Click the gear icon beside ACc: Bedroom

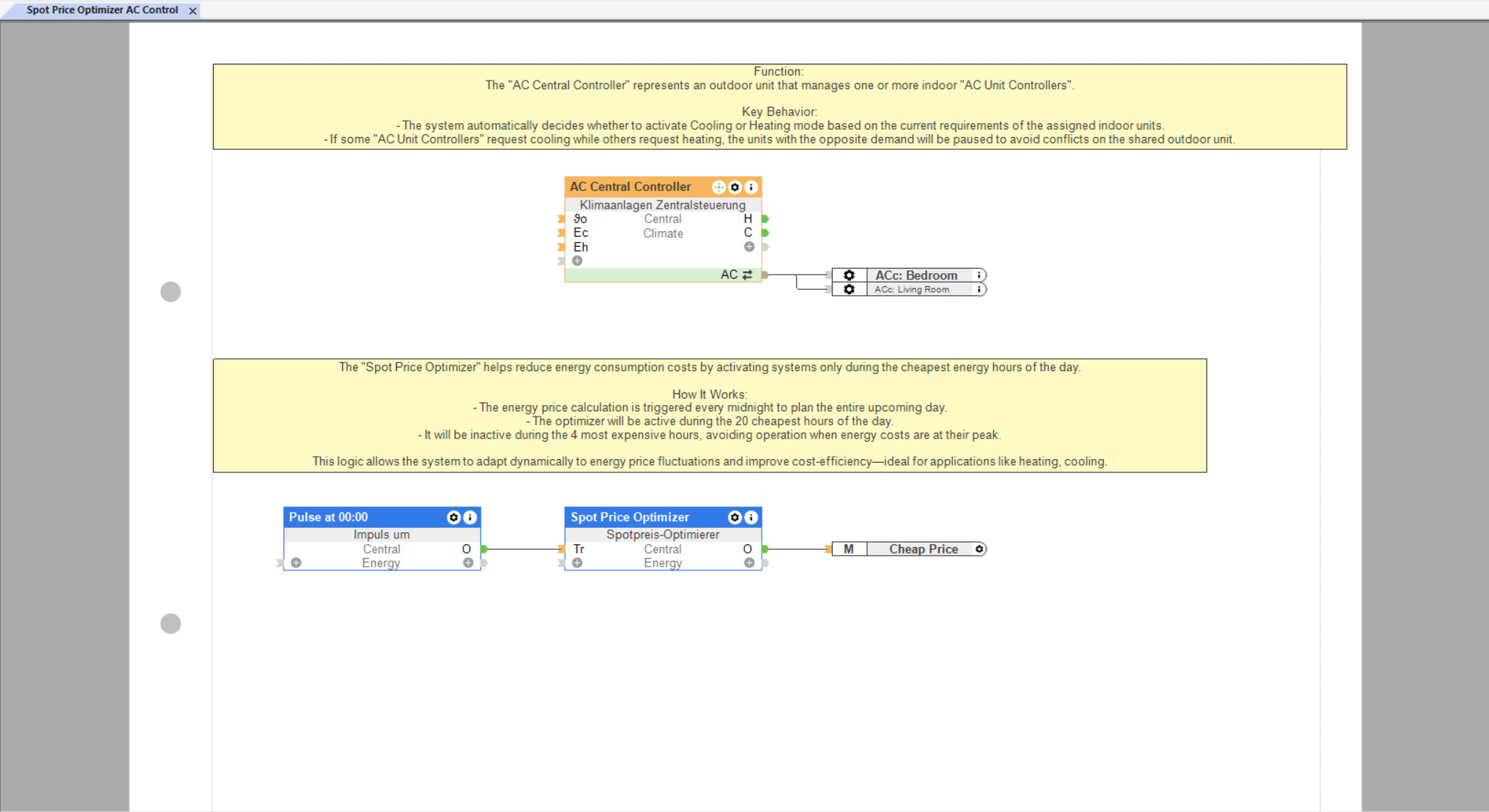click(849, 275)
